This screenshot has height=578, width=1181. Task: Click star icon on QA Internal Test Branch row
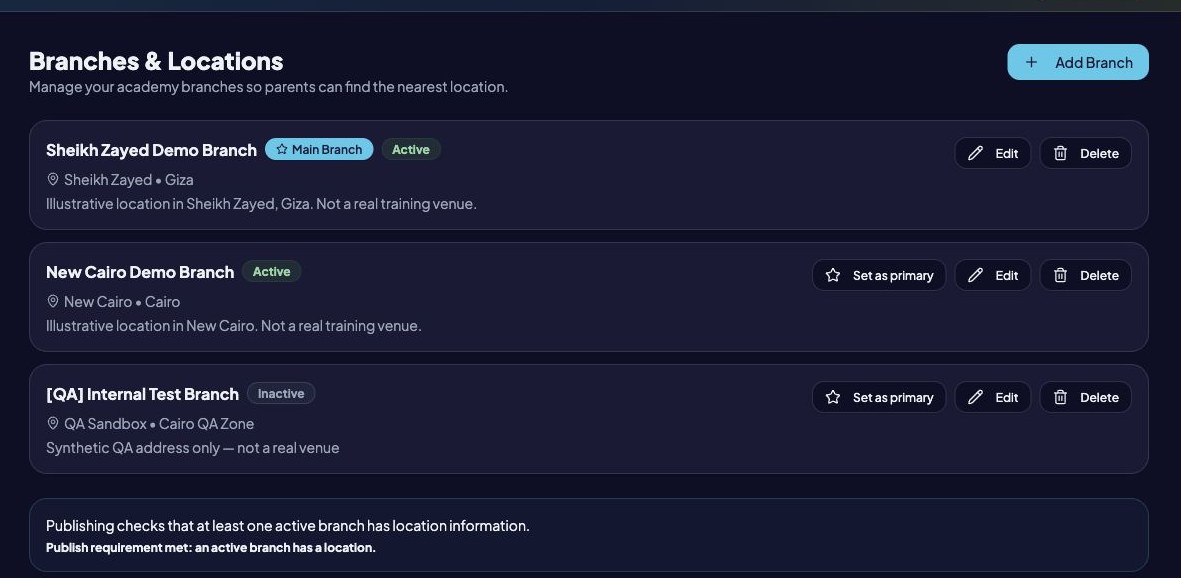(x=833, y=397)
